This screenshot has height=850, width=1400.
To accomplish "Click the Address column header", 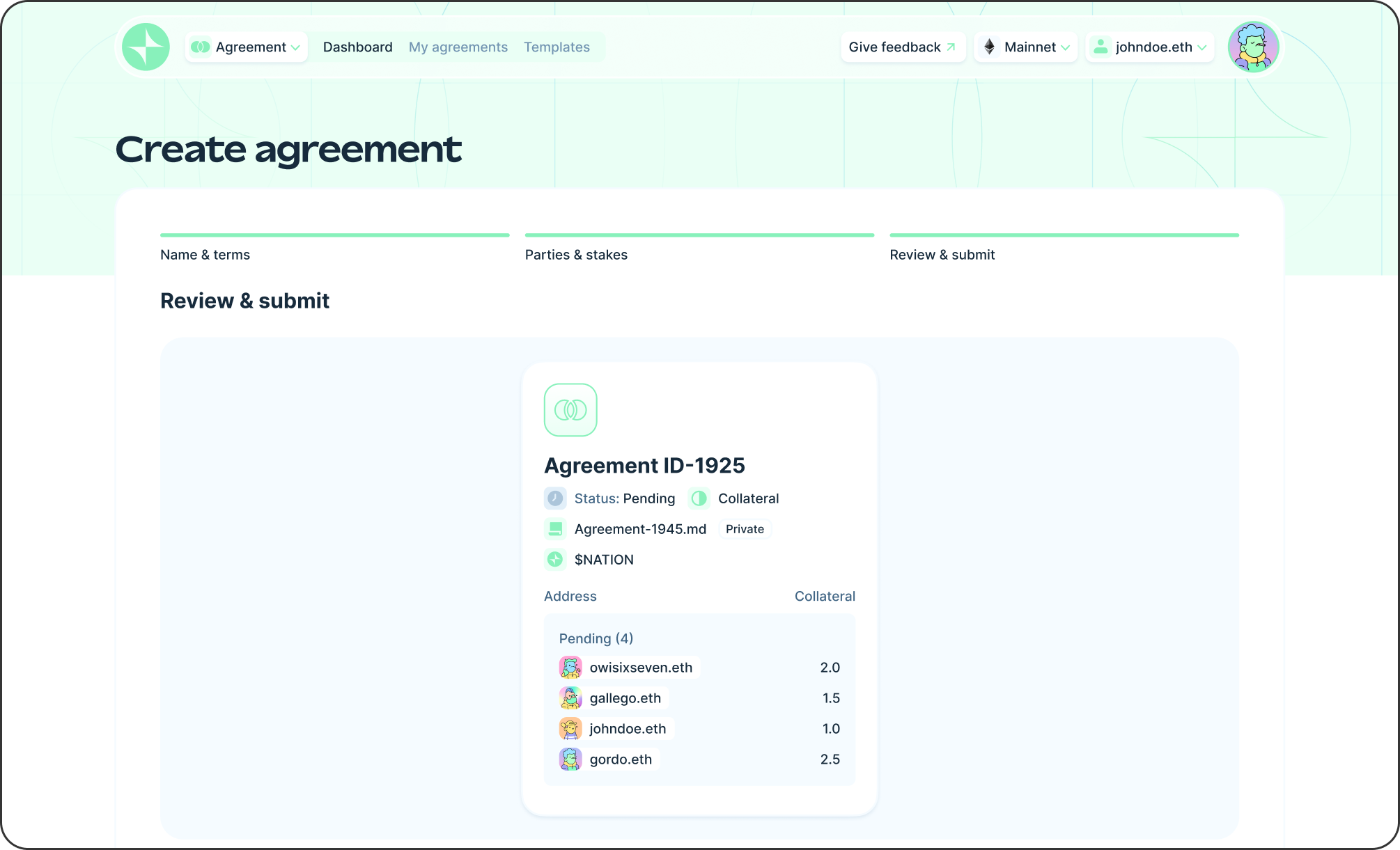I will coord(570,596).
